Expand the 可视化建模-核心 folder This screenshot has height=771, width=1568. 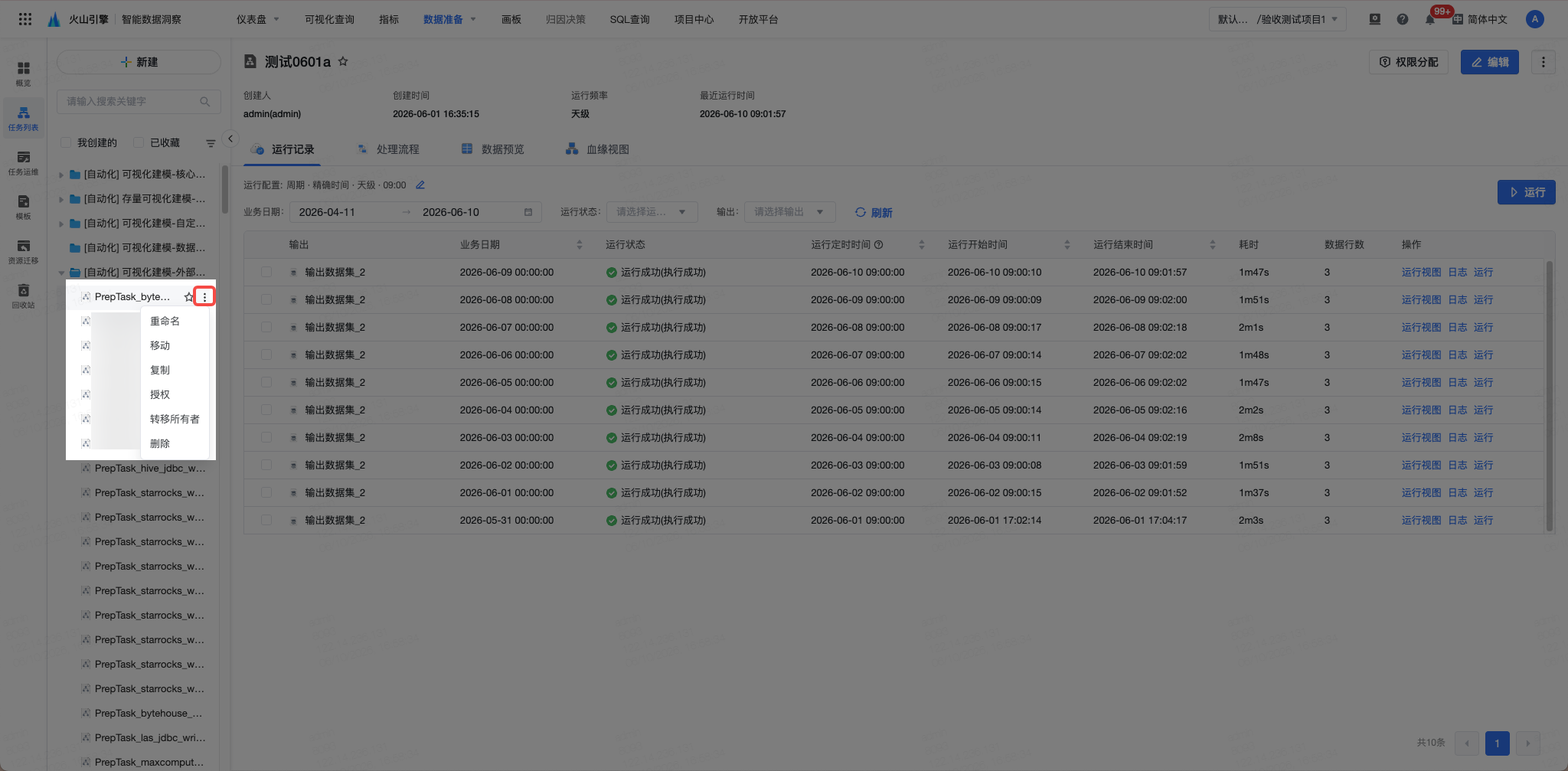click(x=61, y=175)
